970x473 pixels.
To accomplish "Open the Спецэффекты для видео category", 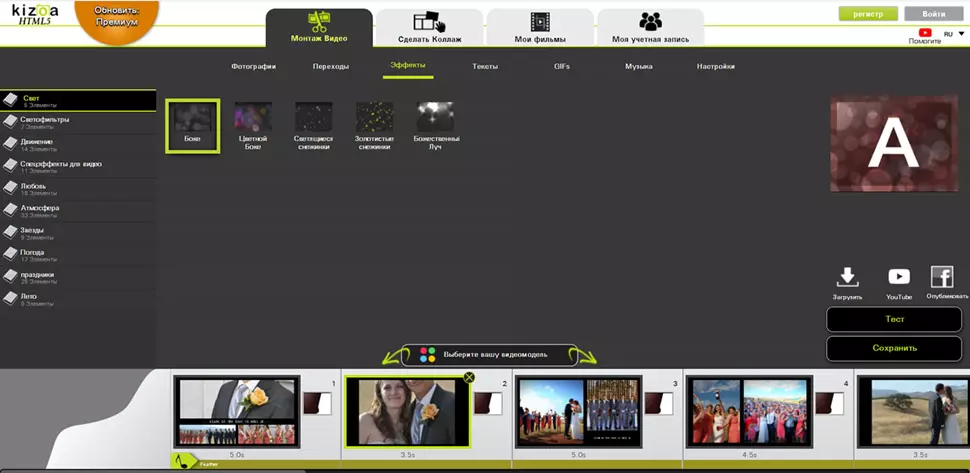I will point(60,164).
